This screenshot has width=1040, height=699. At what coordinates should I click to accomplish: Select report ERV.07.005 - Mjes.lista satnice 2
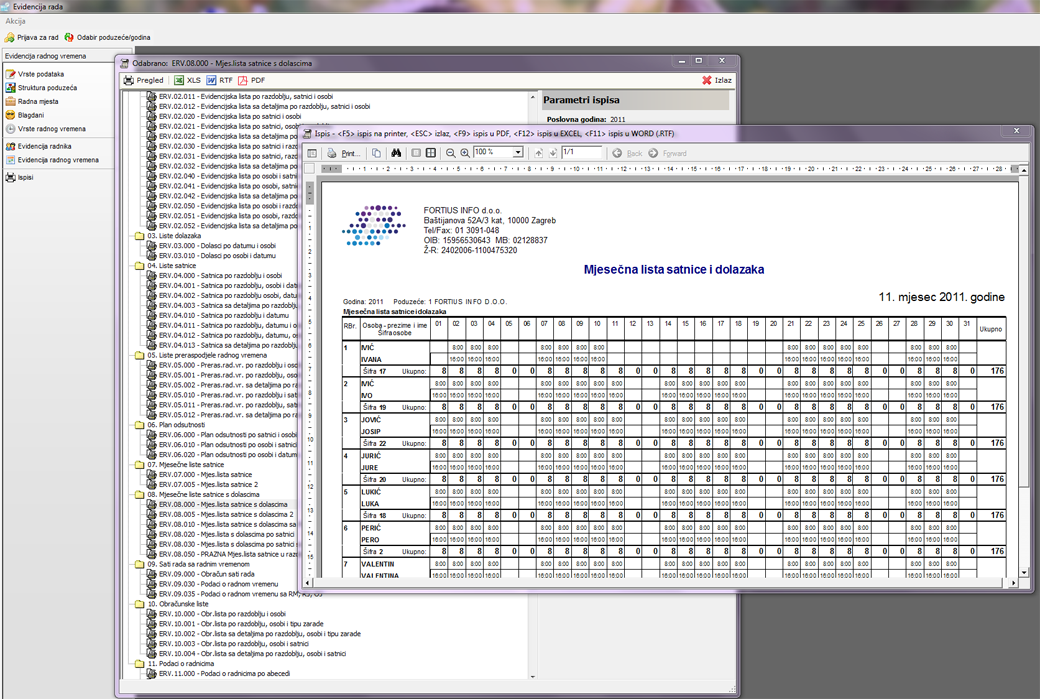coord(208,484)
